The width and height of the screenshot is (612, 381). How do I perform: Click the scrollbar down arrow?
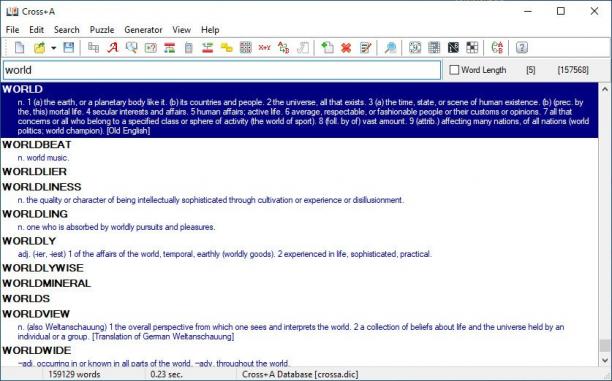[605, 360]
